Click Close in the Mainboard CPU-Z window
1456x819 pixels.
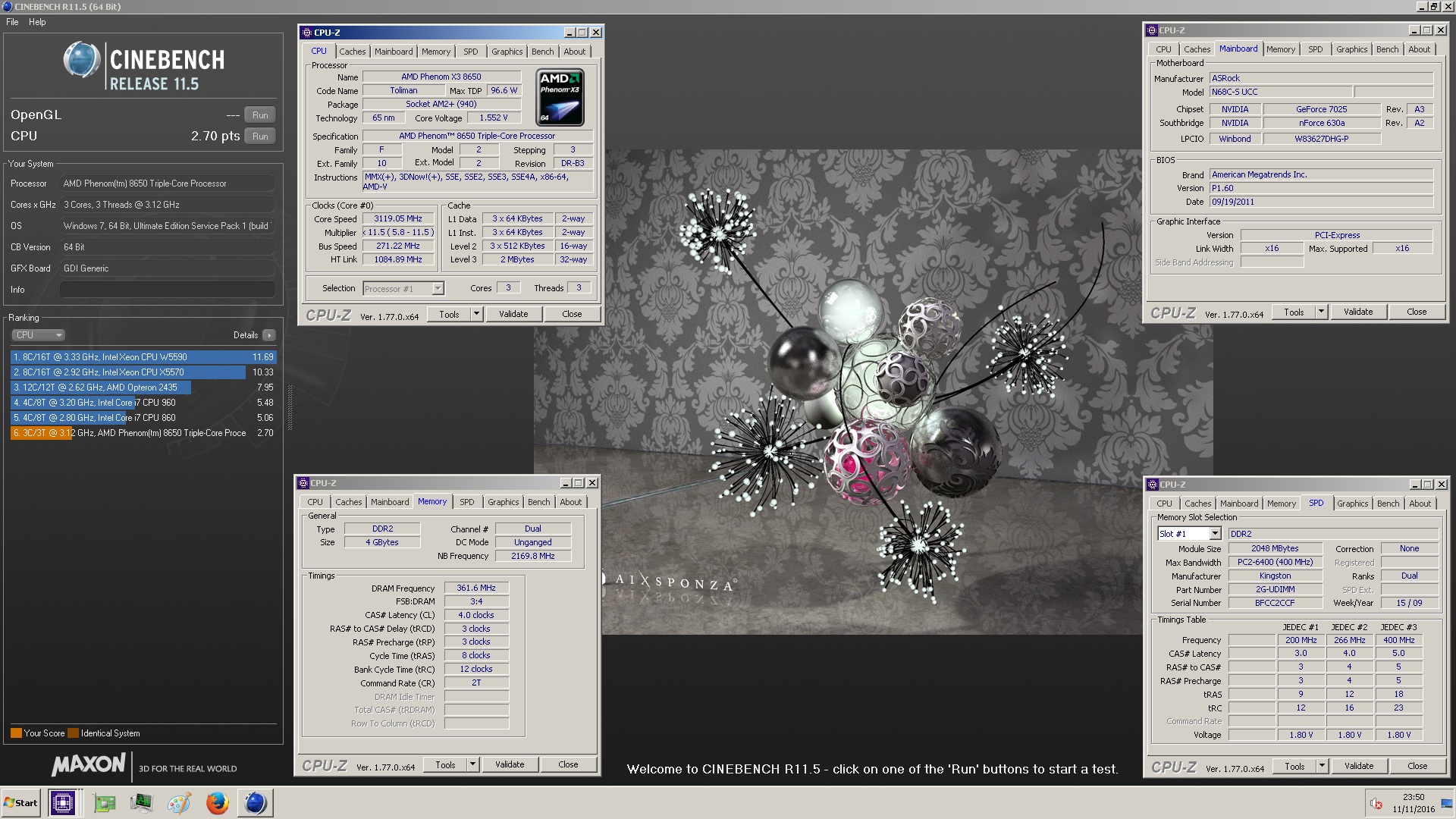click(1416, 312)
